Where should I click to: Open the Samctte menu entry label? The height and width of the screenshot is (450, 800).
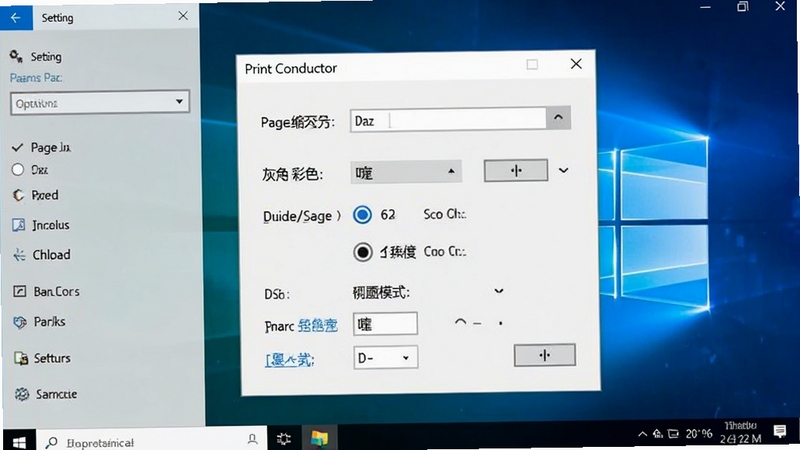coord(56,394)
